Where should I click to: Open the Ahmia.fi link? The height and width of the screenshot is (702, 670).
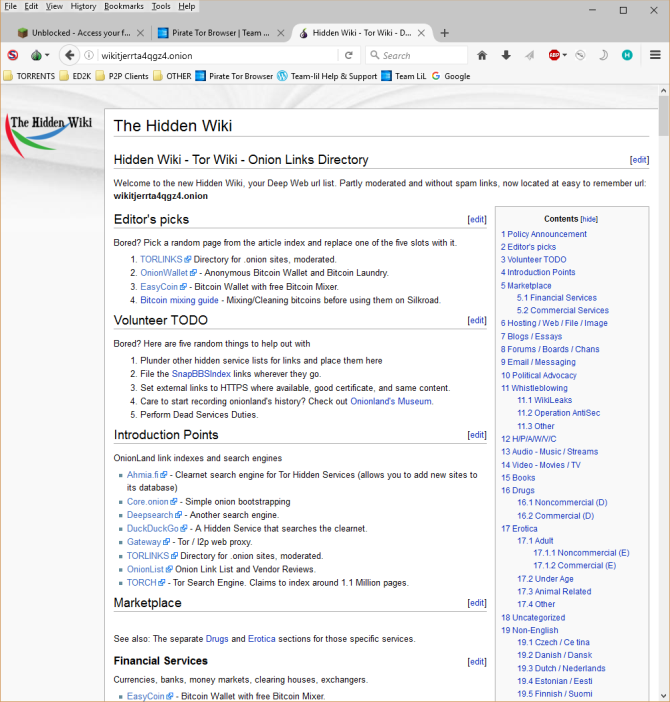(x=143, y=475)
